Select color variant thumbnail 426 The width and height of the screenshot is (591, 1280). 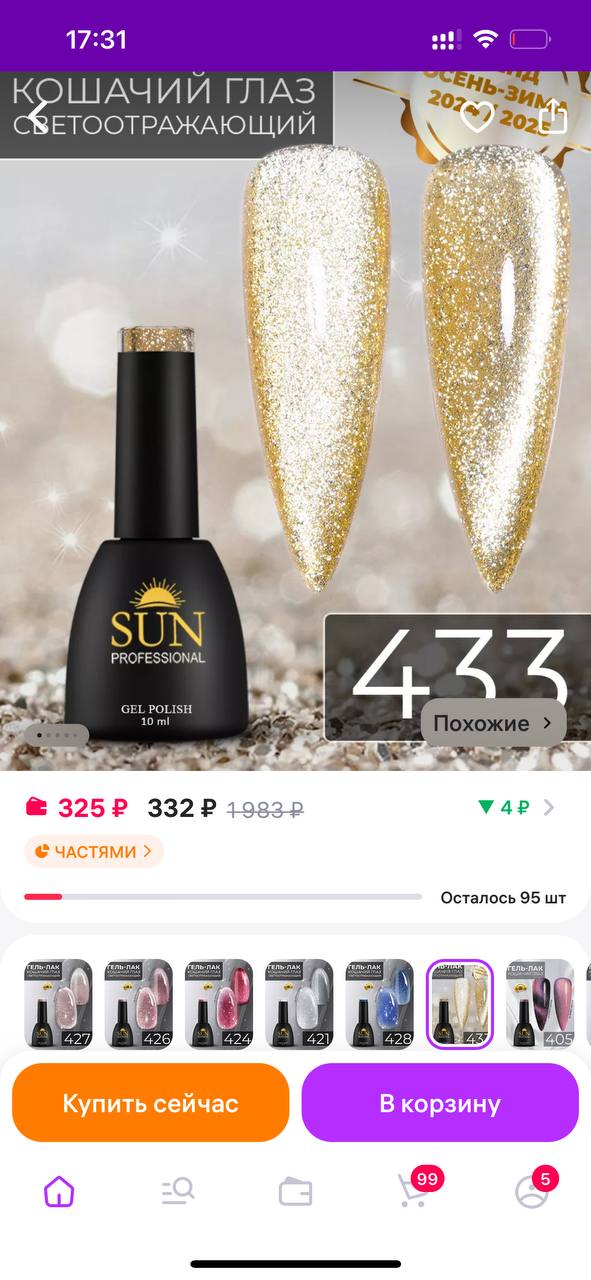pyautogui.click(x=138, y=1004)
